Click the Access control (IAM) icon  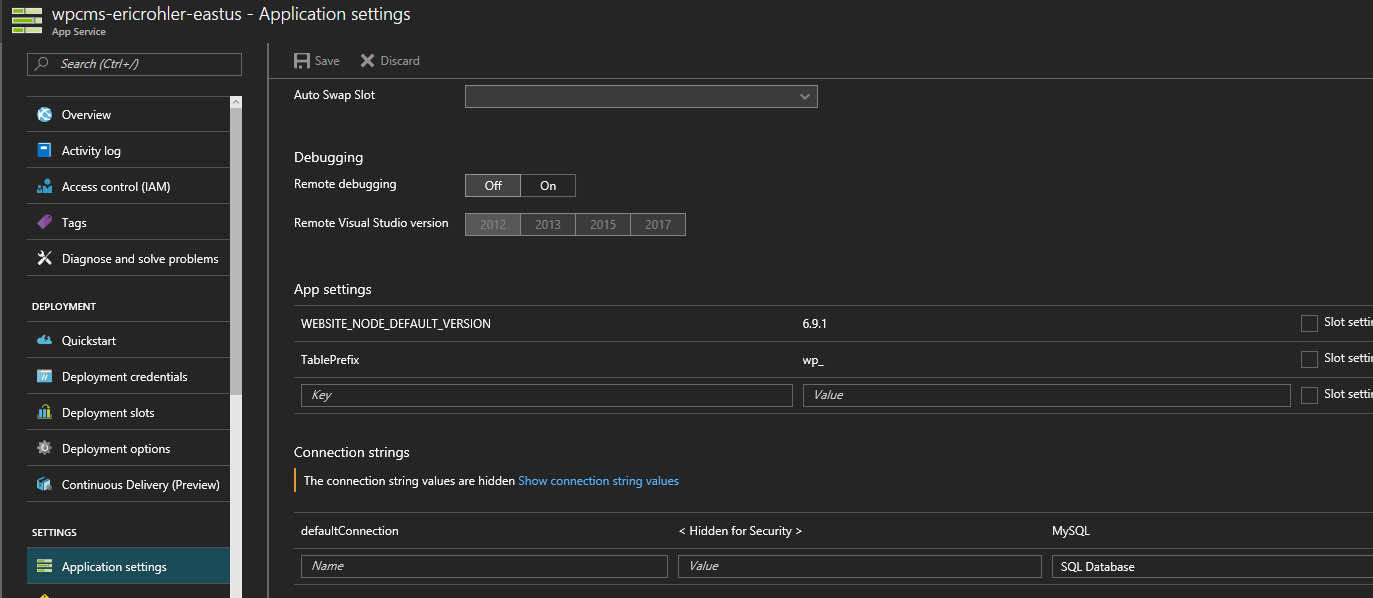click(44, 187)
